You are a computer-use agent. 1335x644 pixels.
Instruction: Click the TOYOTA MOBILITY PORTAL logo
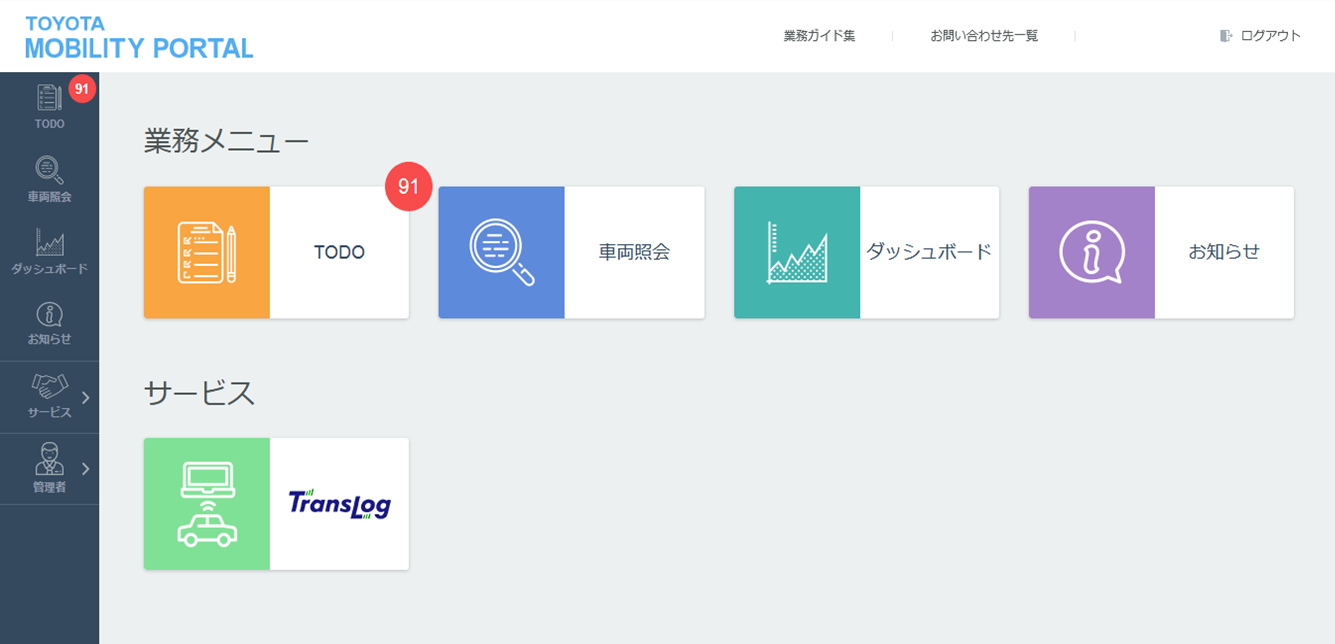pos(138,37)
